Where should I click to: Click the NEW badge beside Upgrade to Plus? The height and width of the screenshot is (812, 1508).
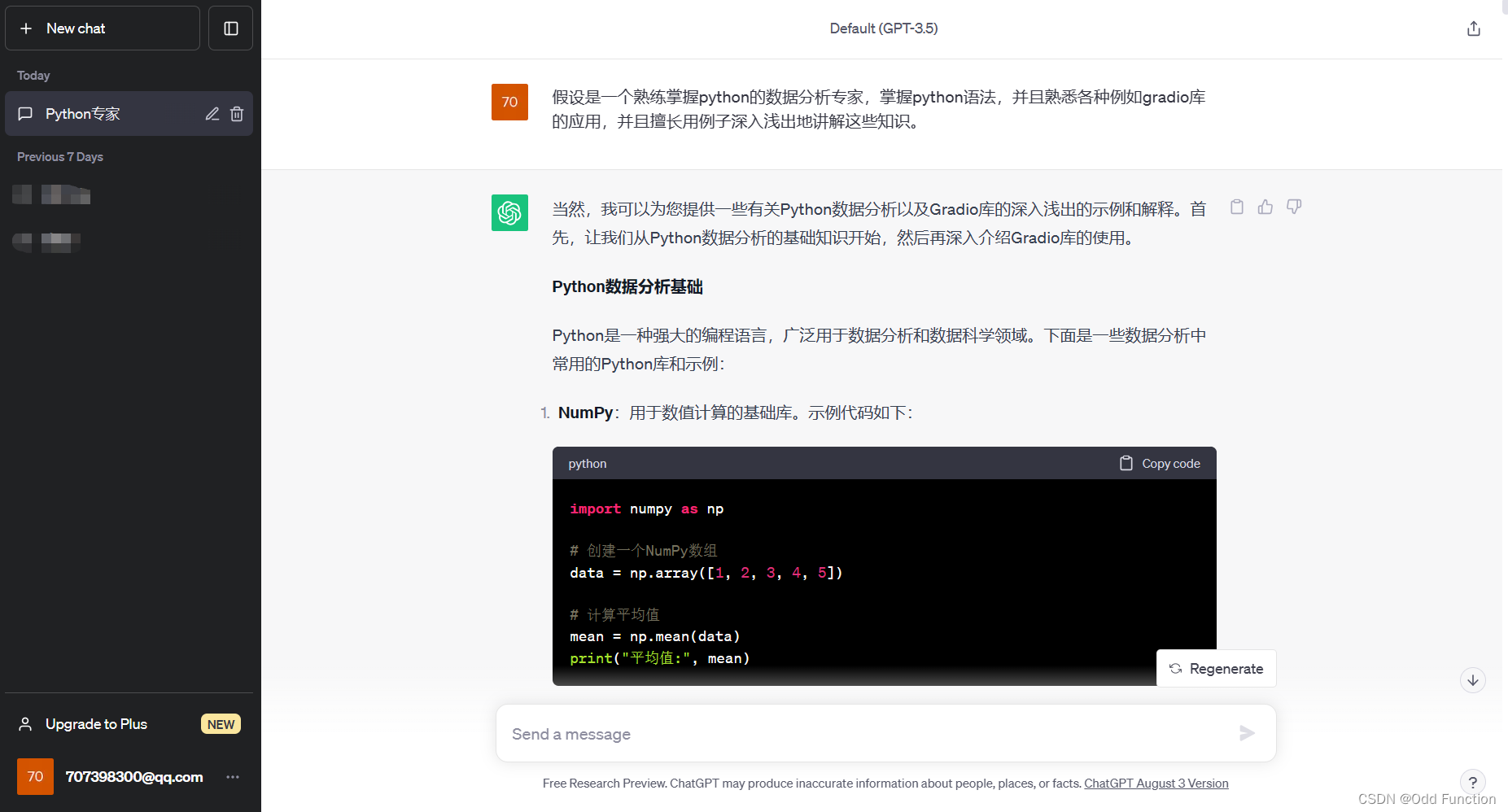221,724
